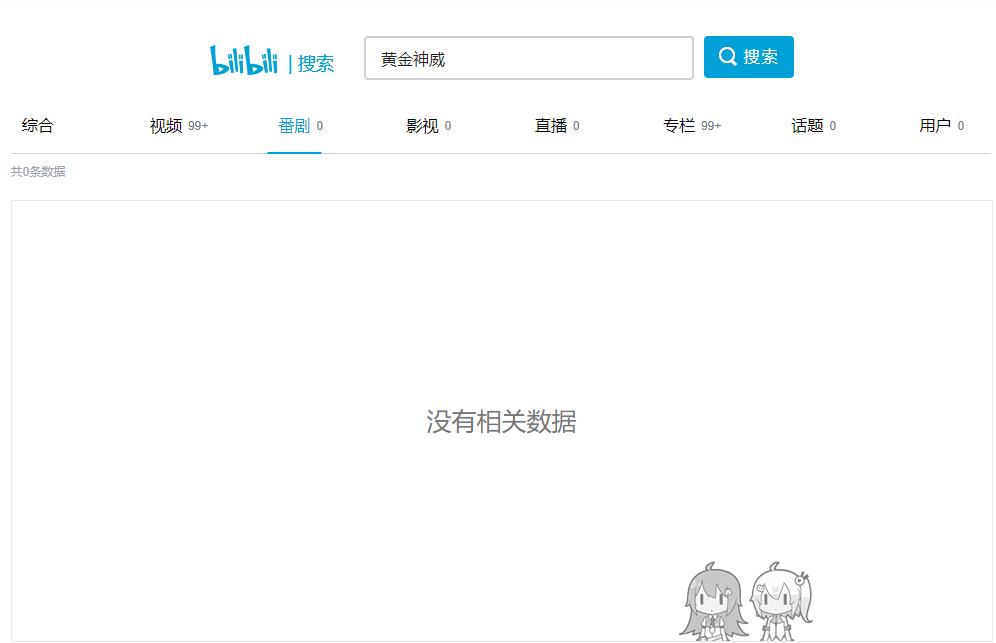Click the search input containing 黄金神威
The height and width of the screenshot is (643, 996).
528,57
